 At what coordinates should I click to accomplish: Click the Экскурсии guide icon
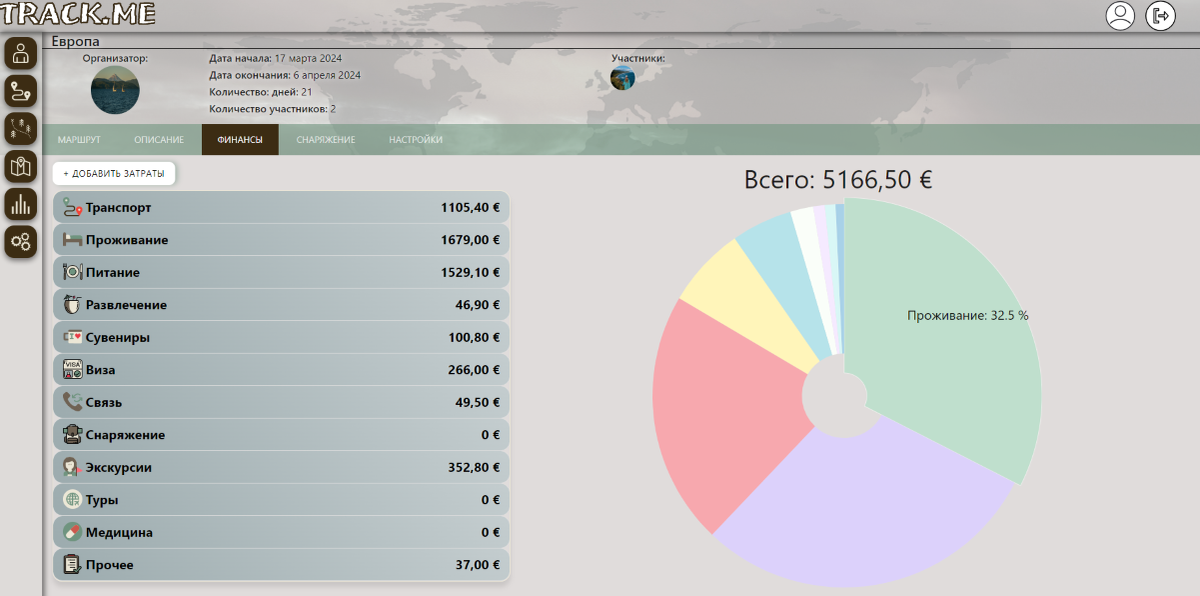point(72,467)
